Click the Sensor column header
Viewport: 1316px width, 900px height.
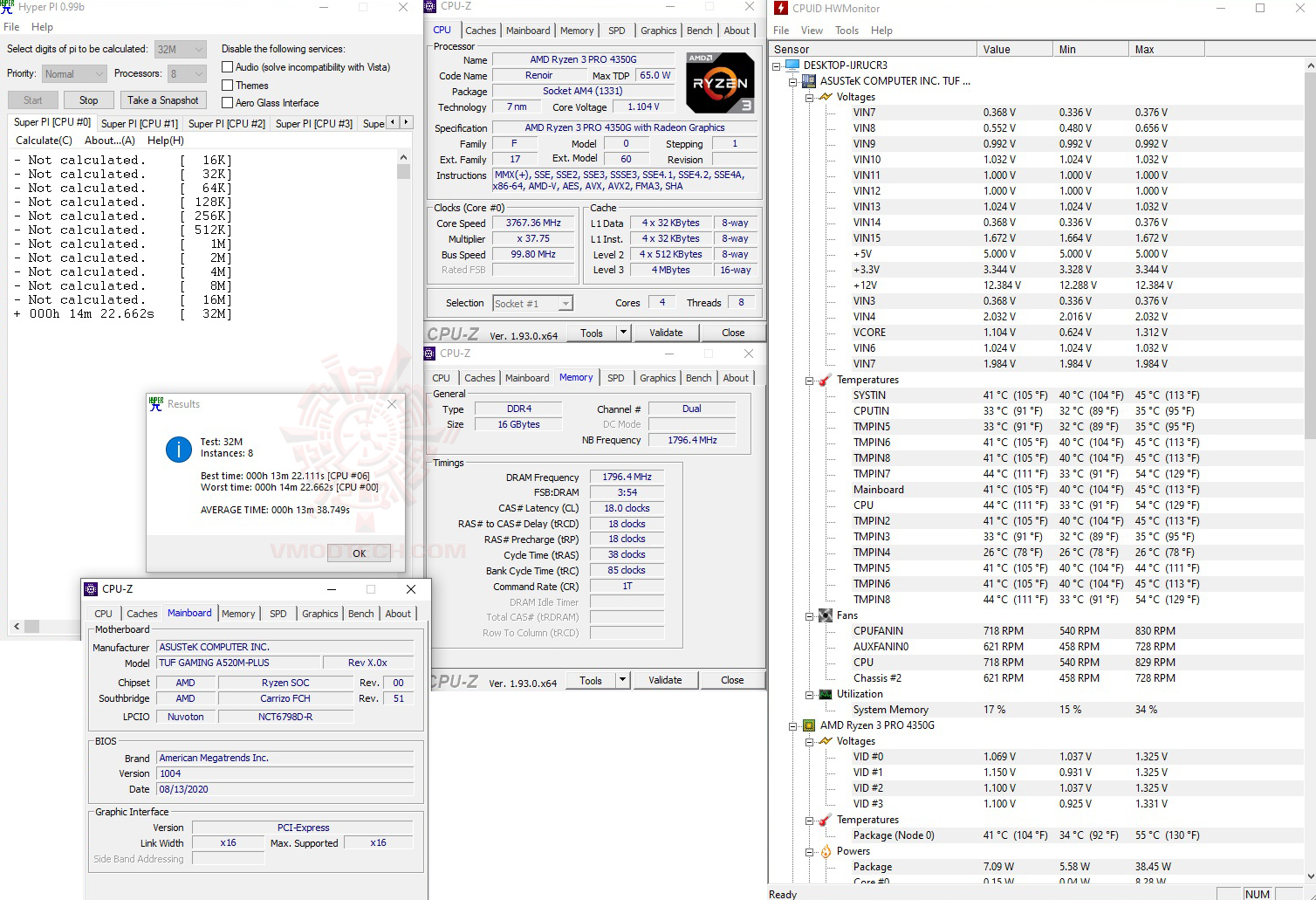tap(873, 50)
